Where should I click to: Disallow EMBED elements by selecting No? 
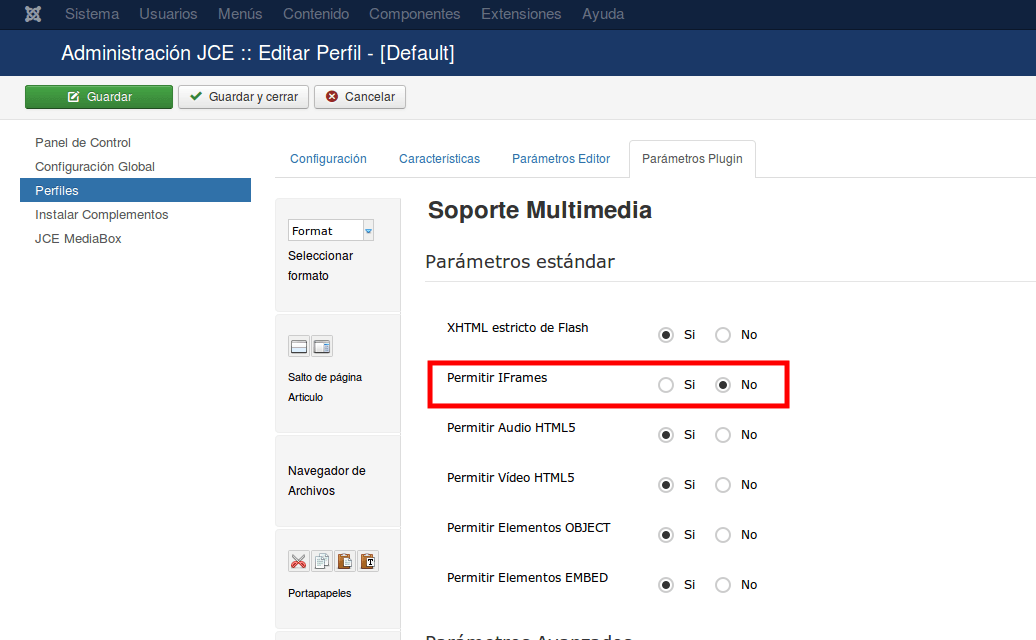(x=723, y=585)
